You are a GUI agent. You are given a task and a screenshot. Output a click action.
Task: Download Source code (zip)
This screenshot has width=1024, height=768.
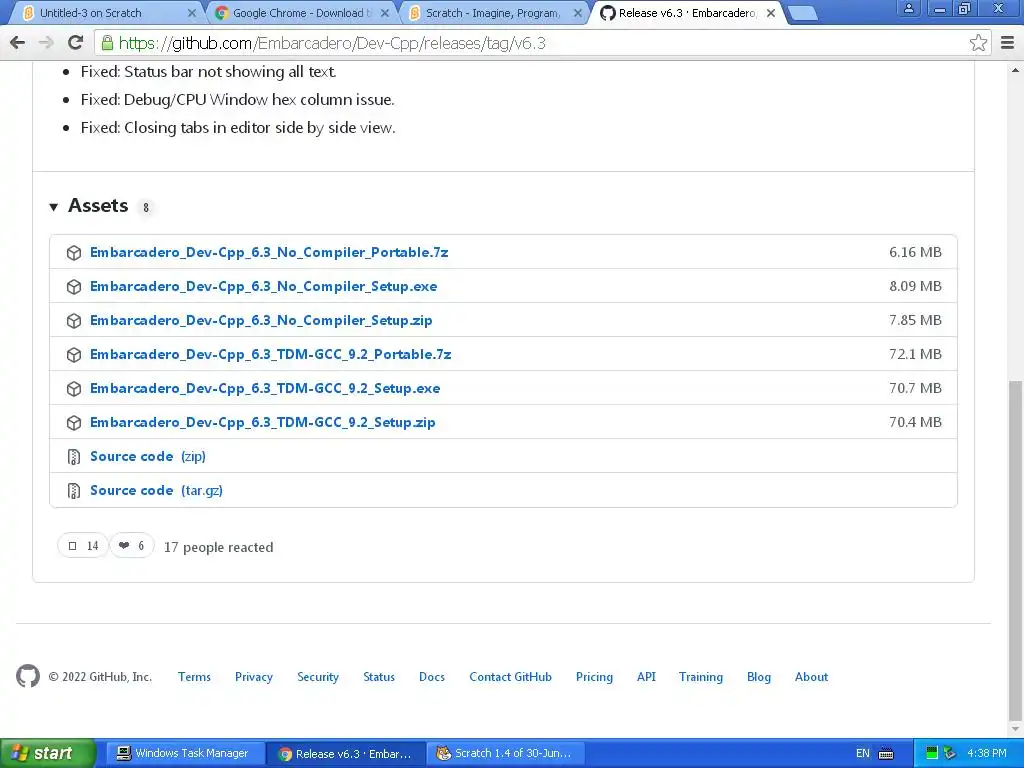tap(148, 456)
